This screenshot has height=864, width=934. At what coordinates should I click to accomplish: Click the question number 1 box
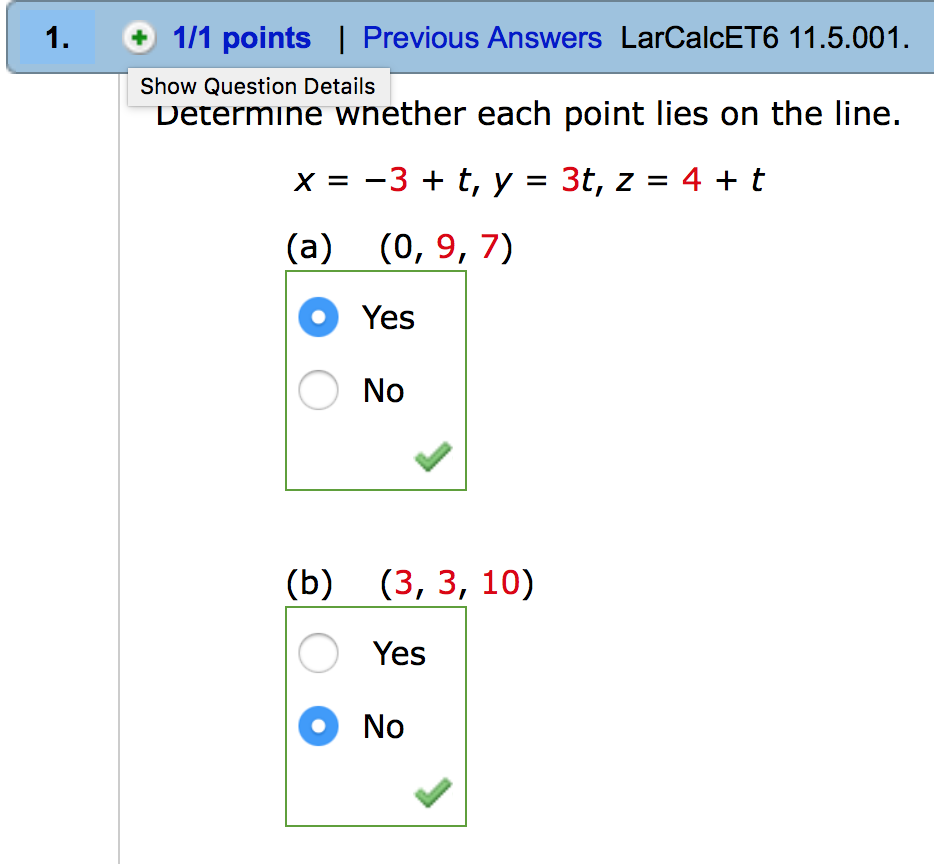pos(58,39)
